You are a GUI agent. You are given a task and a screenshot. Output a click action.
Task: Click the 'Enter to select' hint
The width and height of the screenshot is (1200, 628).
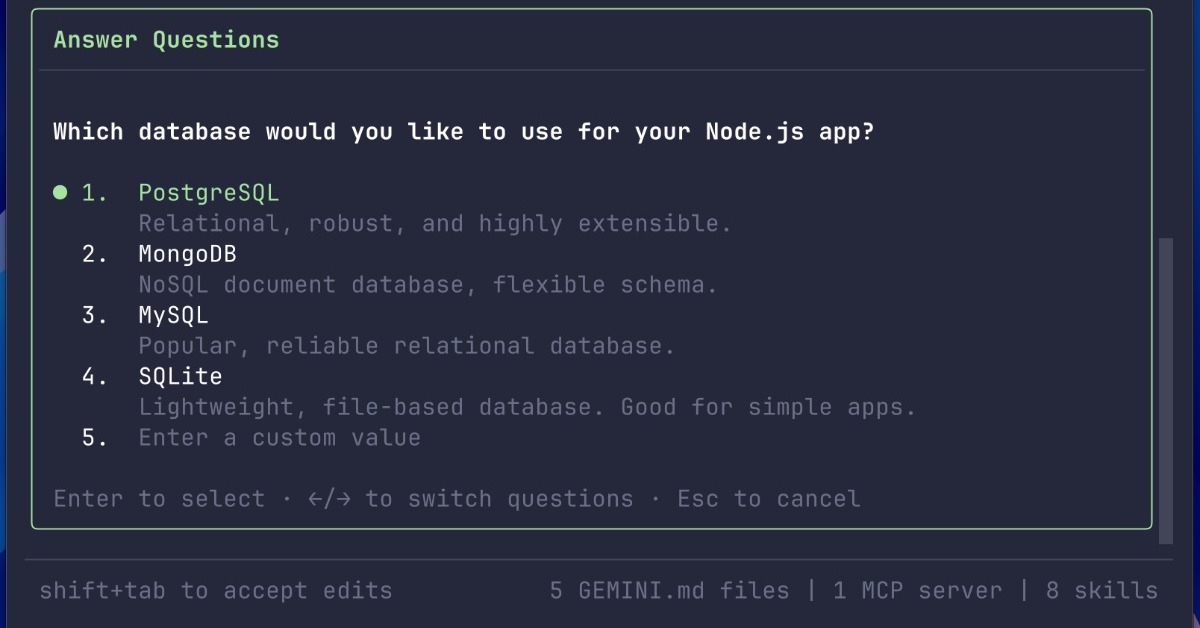159,499
